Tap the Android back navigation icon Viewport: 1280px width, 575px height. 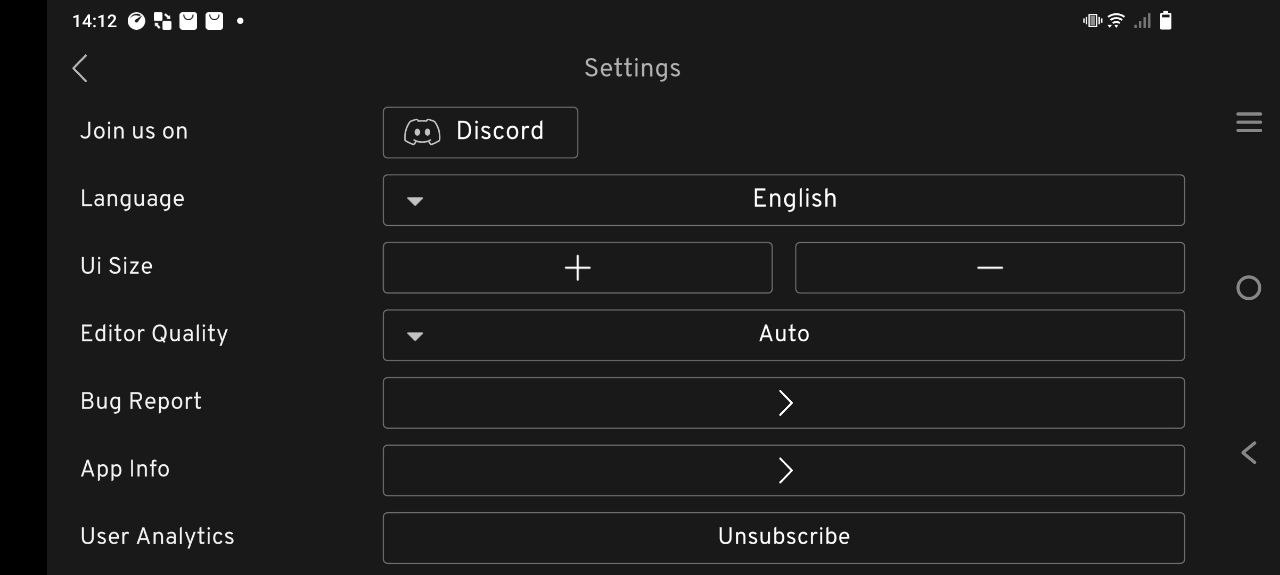pos(1249,452)
